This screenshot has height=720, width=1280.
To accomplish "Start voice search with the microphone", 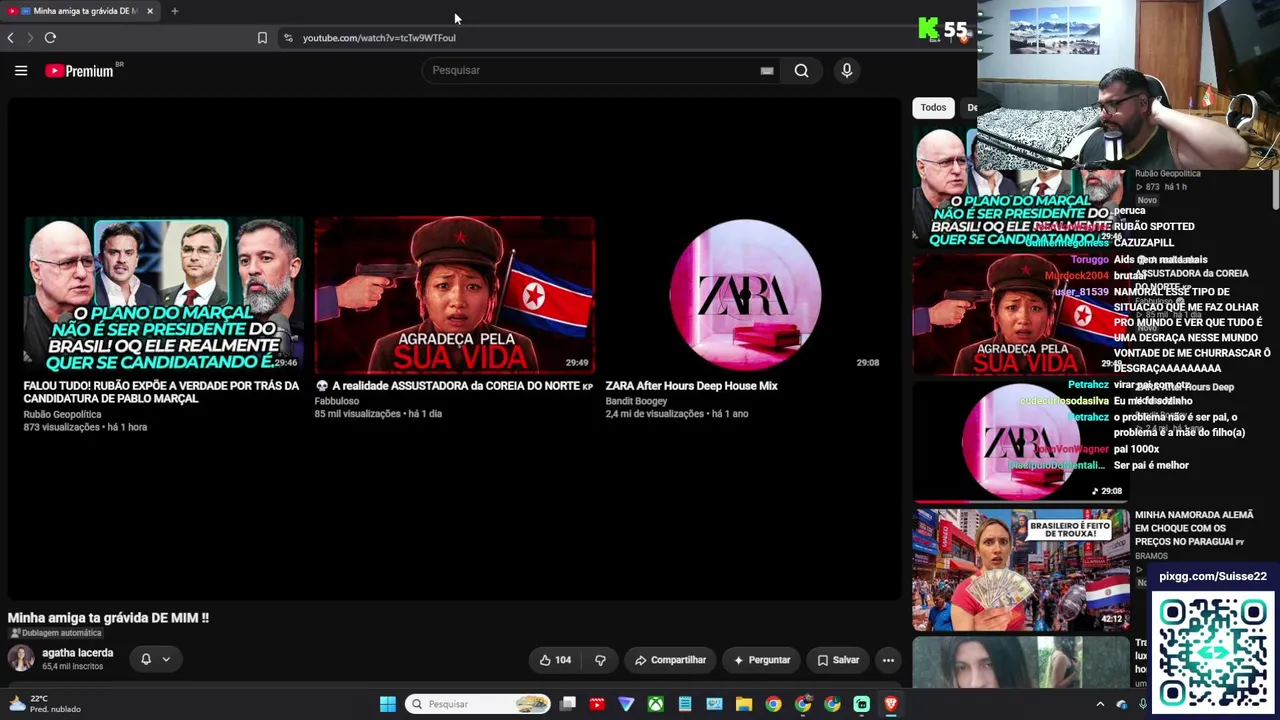I will coord(846,70).
